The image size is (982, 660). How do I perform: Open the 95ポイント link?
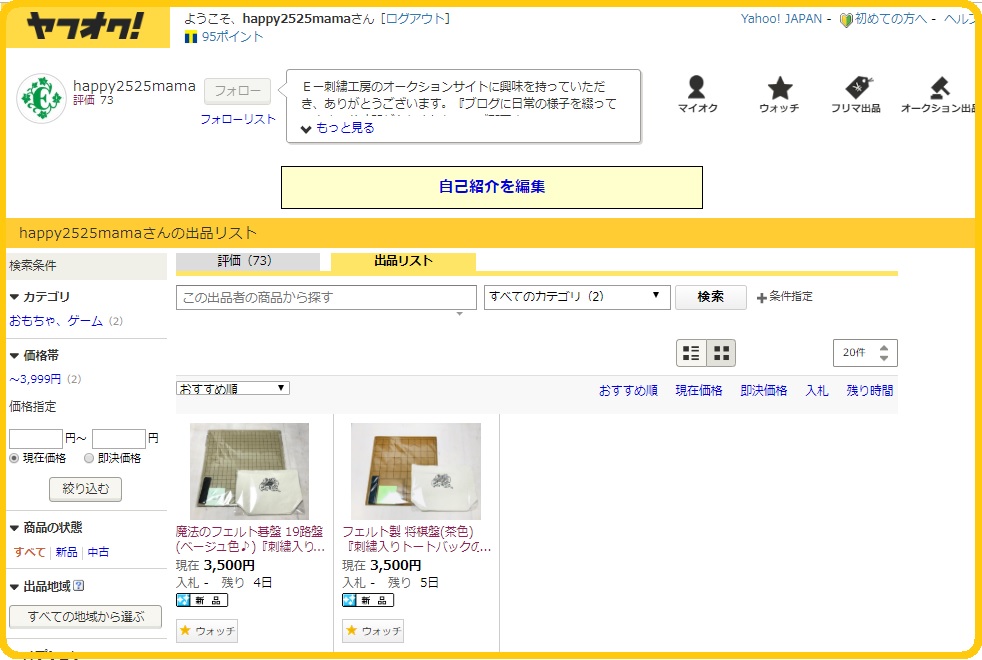click(232, 37)
